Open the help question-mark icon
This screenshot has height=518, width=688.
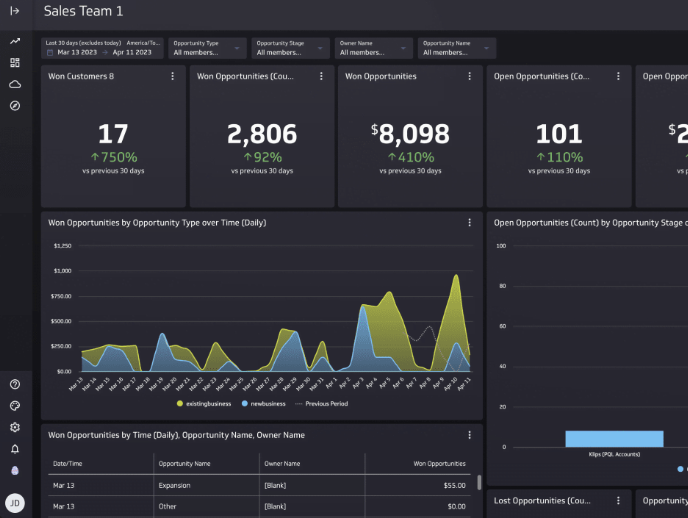15,384
